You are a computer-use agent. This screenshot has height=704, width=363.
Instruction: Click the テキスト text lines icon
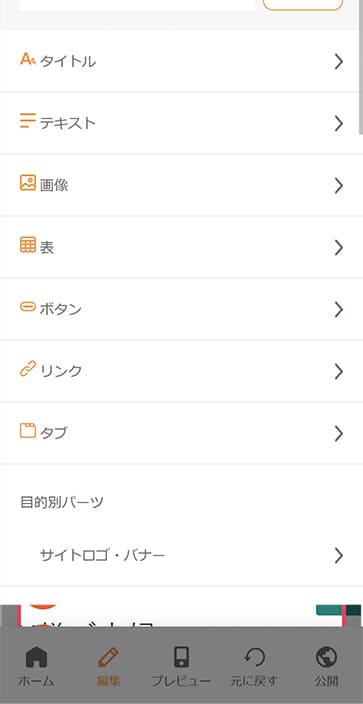point(27,121)
